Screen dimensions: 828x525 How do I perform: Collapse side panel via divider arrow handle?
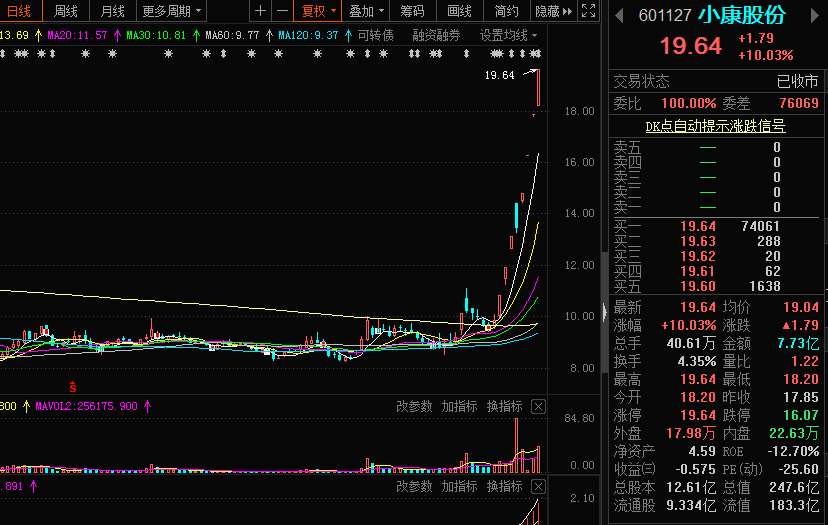[x=605, y=312]
